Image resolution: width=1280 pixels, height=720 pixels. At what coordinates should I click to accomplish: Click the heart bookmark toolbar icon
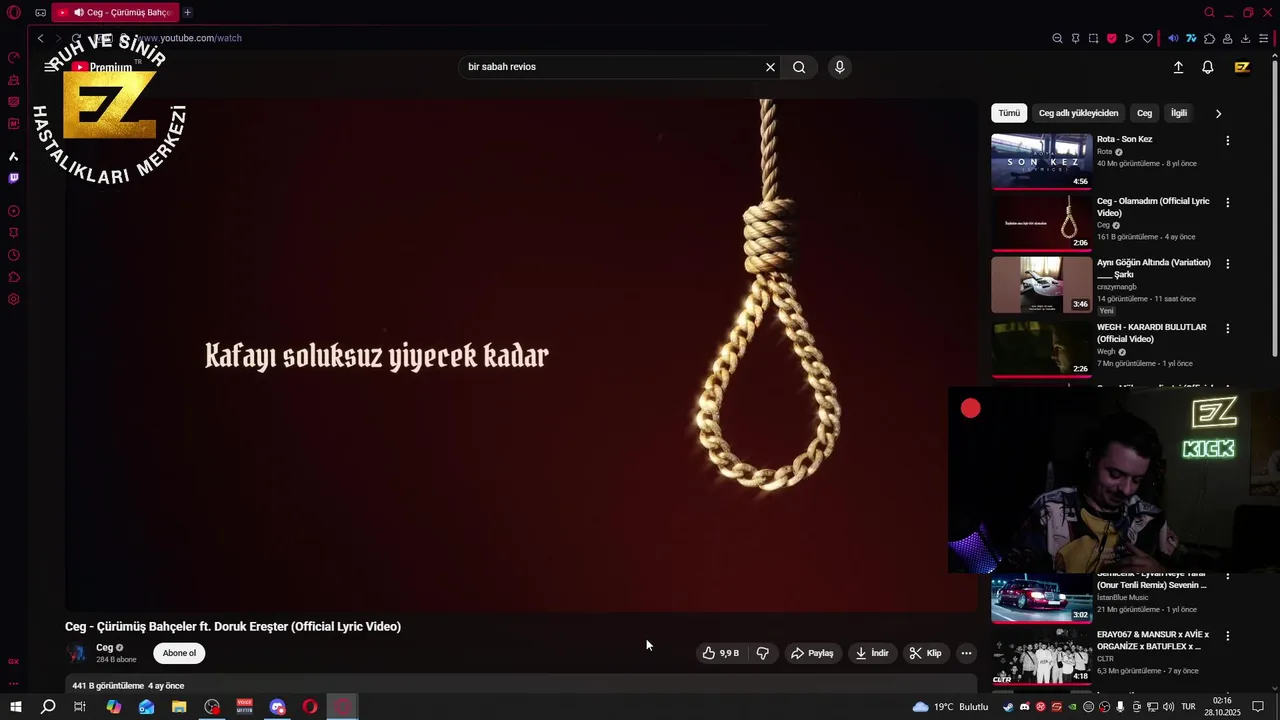tap(1147, 38)
